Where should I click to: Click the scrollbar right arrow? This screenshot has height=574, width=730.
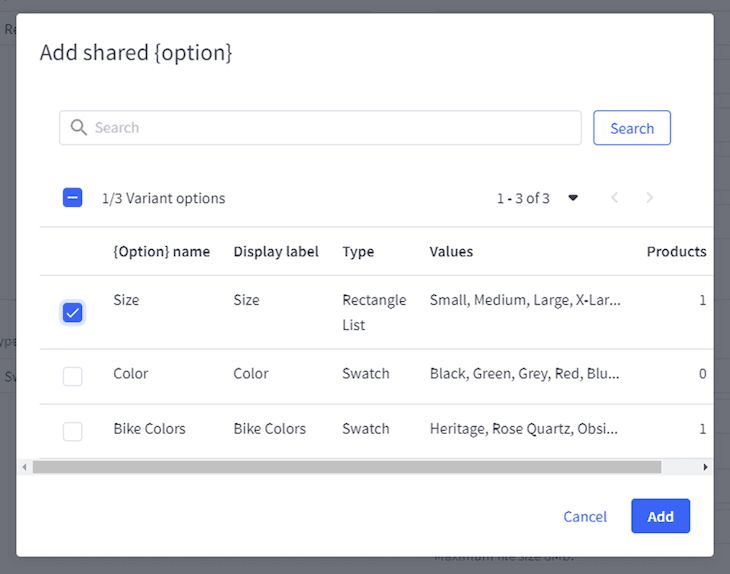tap(705, 467)
